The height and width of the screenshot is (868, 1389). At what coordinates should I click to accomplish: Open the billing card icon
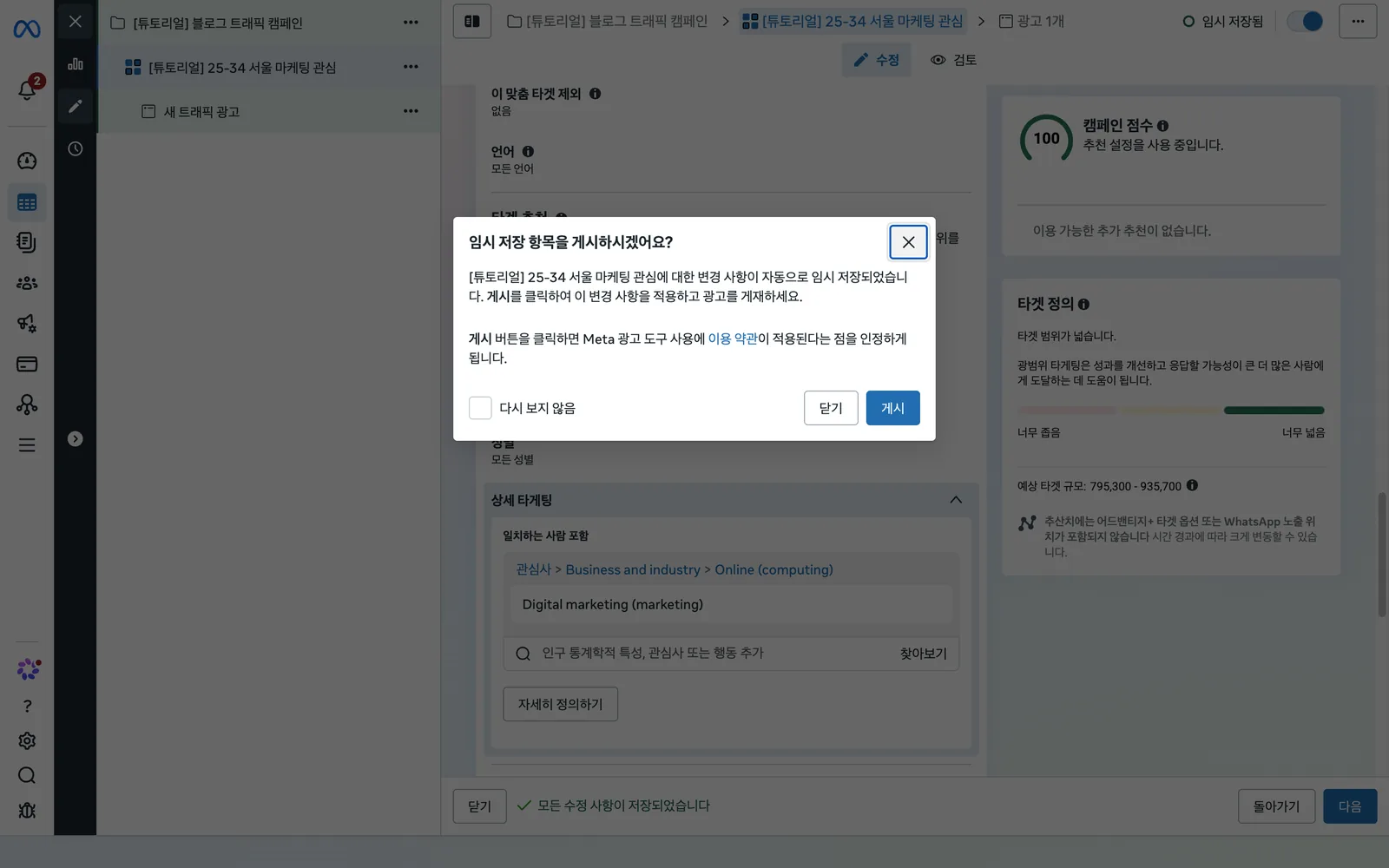(27, 364)
